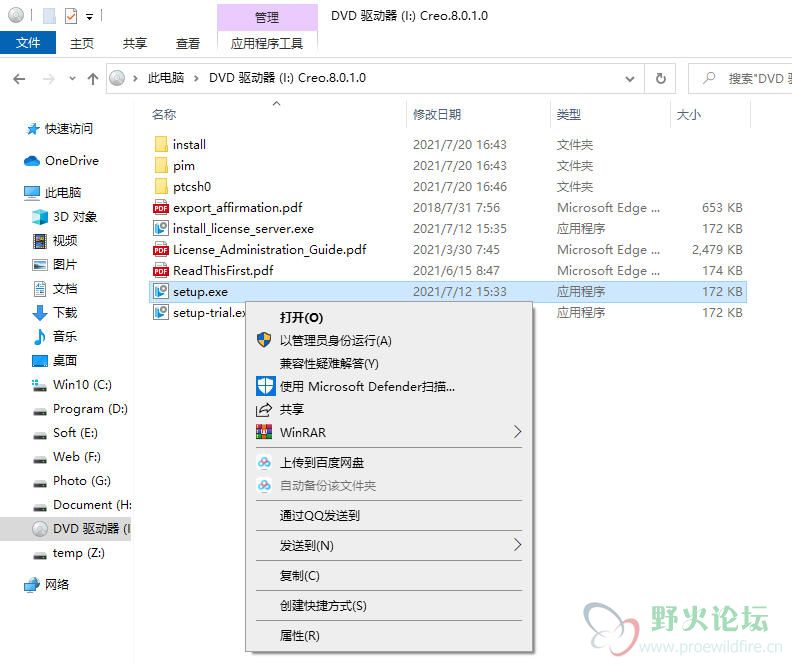Screen dimensions: 792x665
Task: Click the export_affirmation.pdf PDF icon
Action: coord(161,208)
